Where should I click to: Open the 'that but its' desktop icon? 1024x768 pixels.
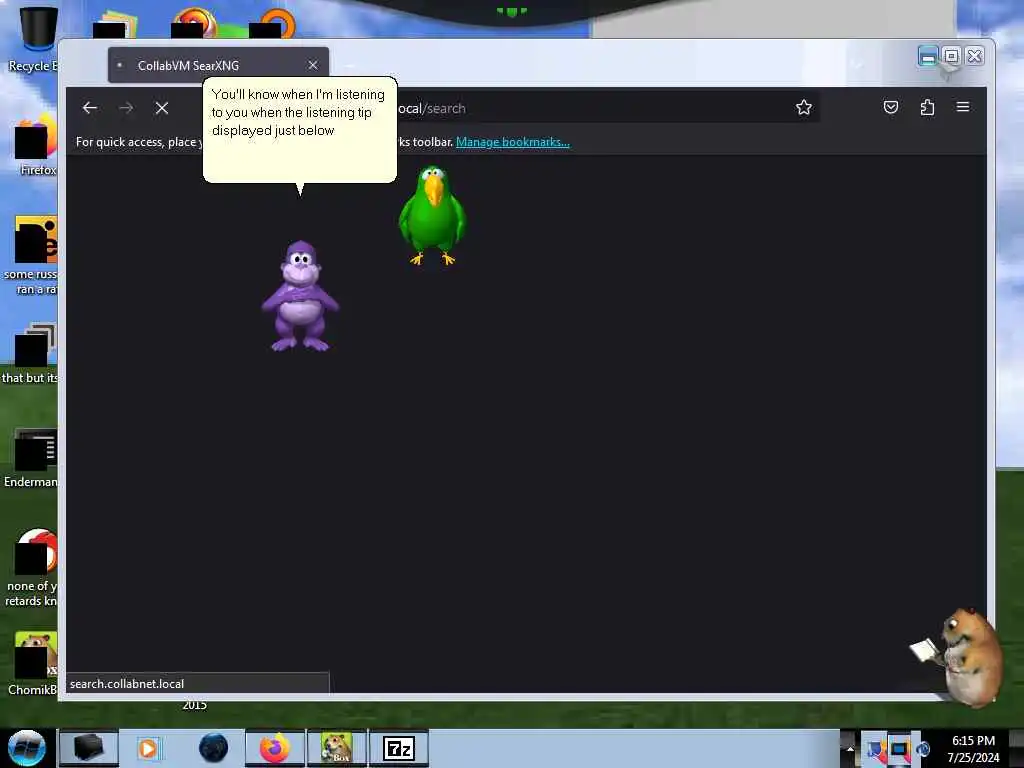click(31, 353)
